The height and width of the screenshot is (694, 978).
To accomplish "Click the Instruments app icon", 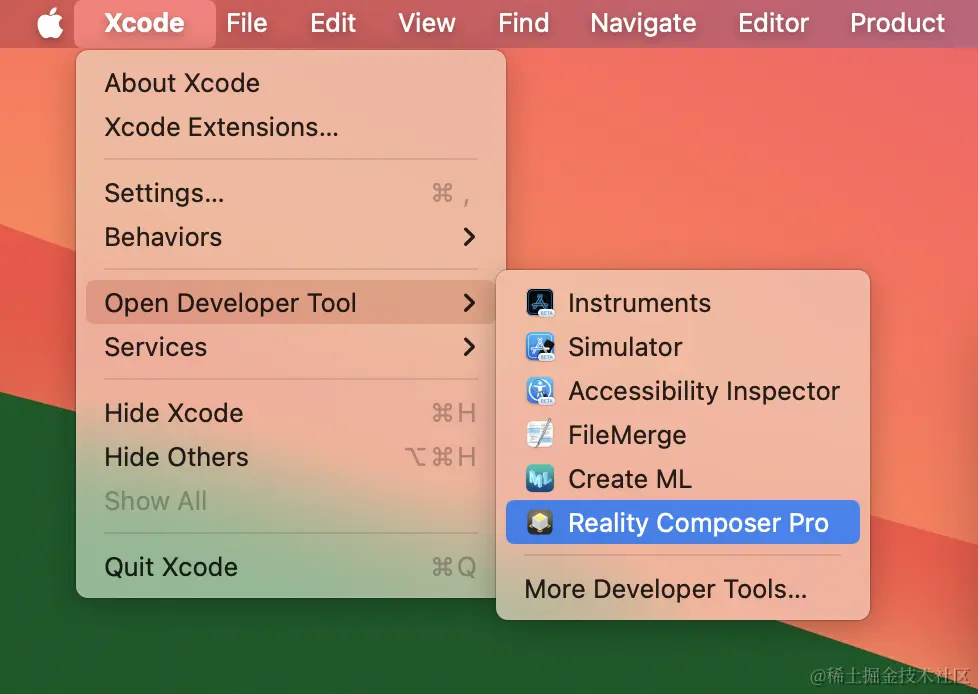I will tap(540, 303).
